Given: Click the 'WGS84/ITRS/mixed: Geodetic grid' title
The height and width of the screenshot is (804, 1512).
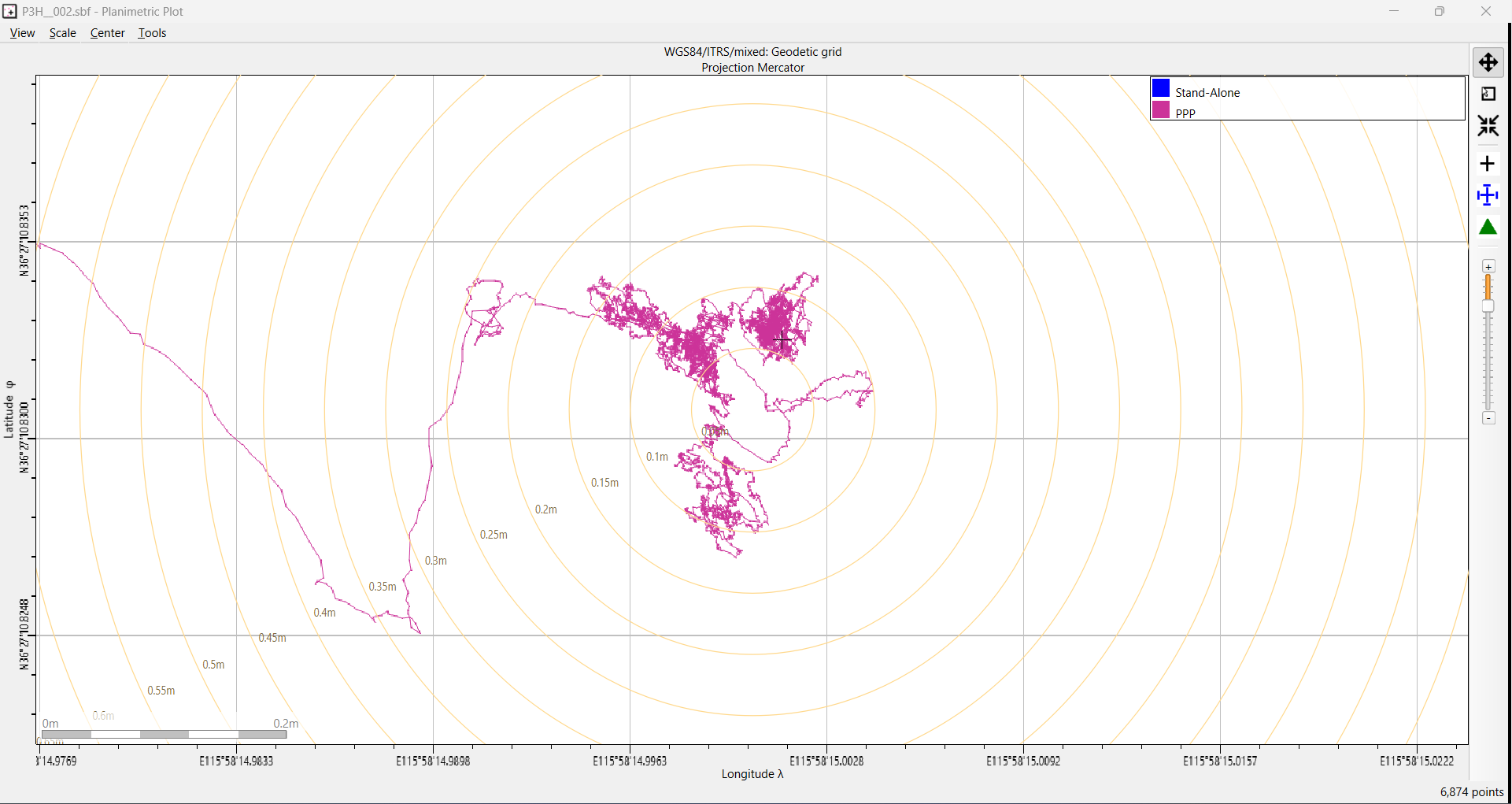Looking at the screenshot, I should point(753,52).
